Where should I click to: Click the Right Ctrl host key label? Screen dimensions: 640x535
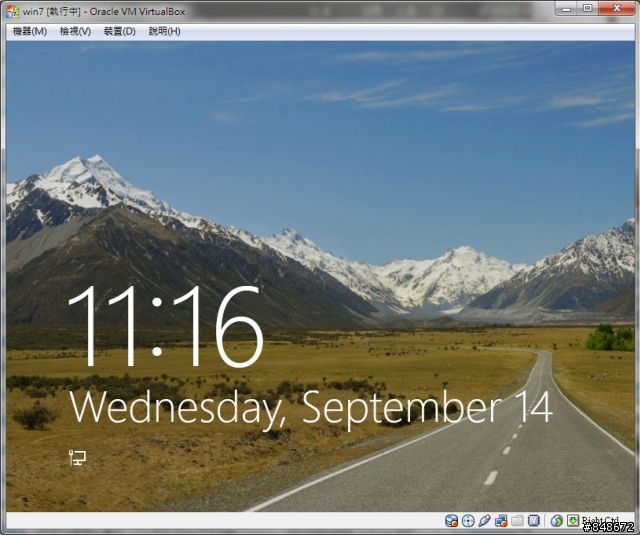[600, 521]
